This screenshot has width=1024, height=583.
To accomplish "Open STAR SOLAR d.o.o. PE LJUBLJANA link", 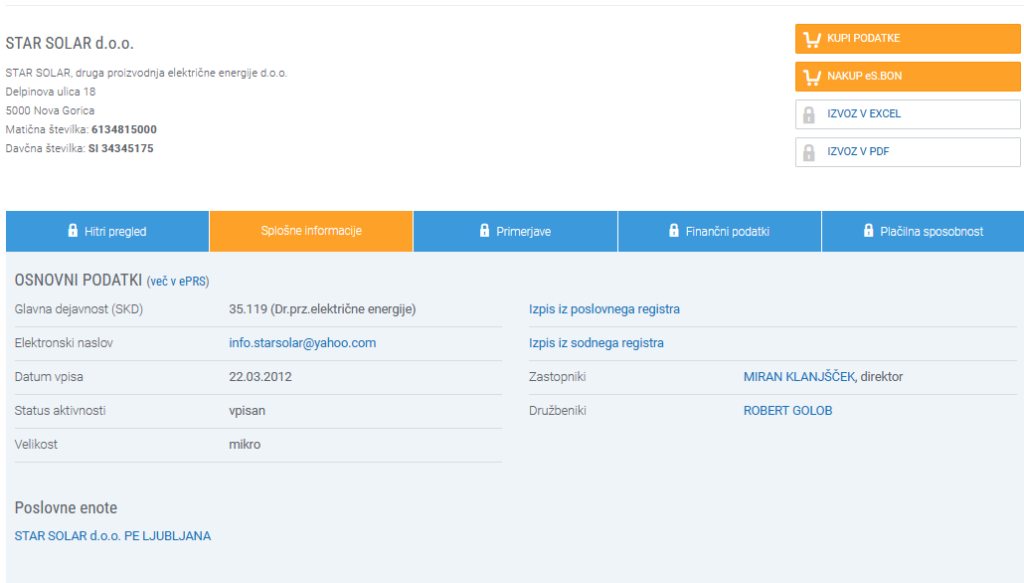I will [x=113, y=536].
